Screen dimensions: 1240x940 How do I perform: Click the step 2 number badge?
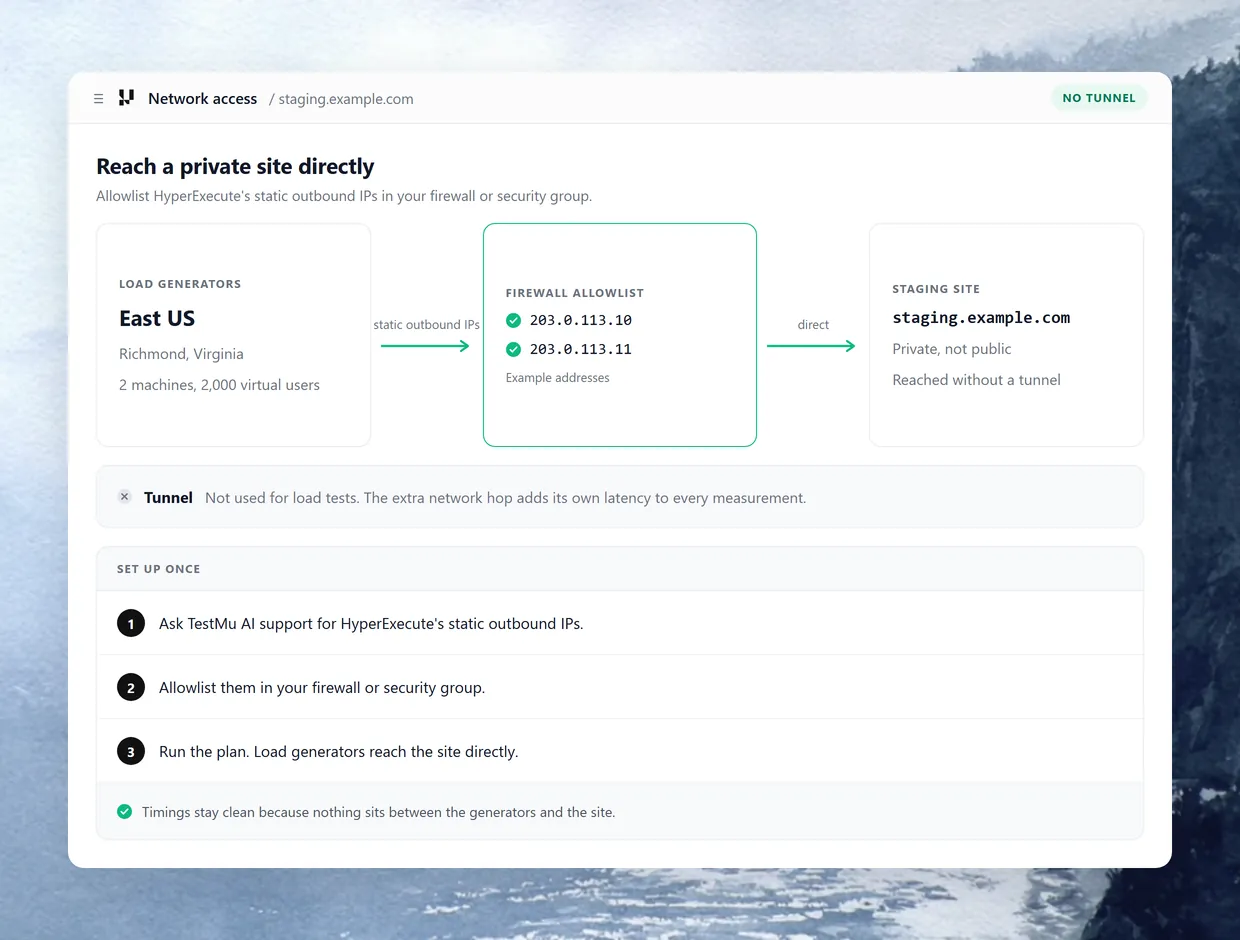(131, 688)
